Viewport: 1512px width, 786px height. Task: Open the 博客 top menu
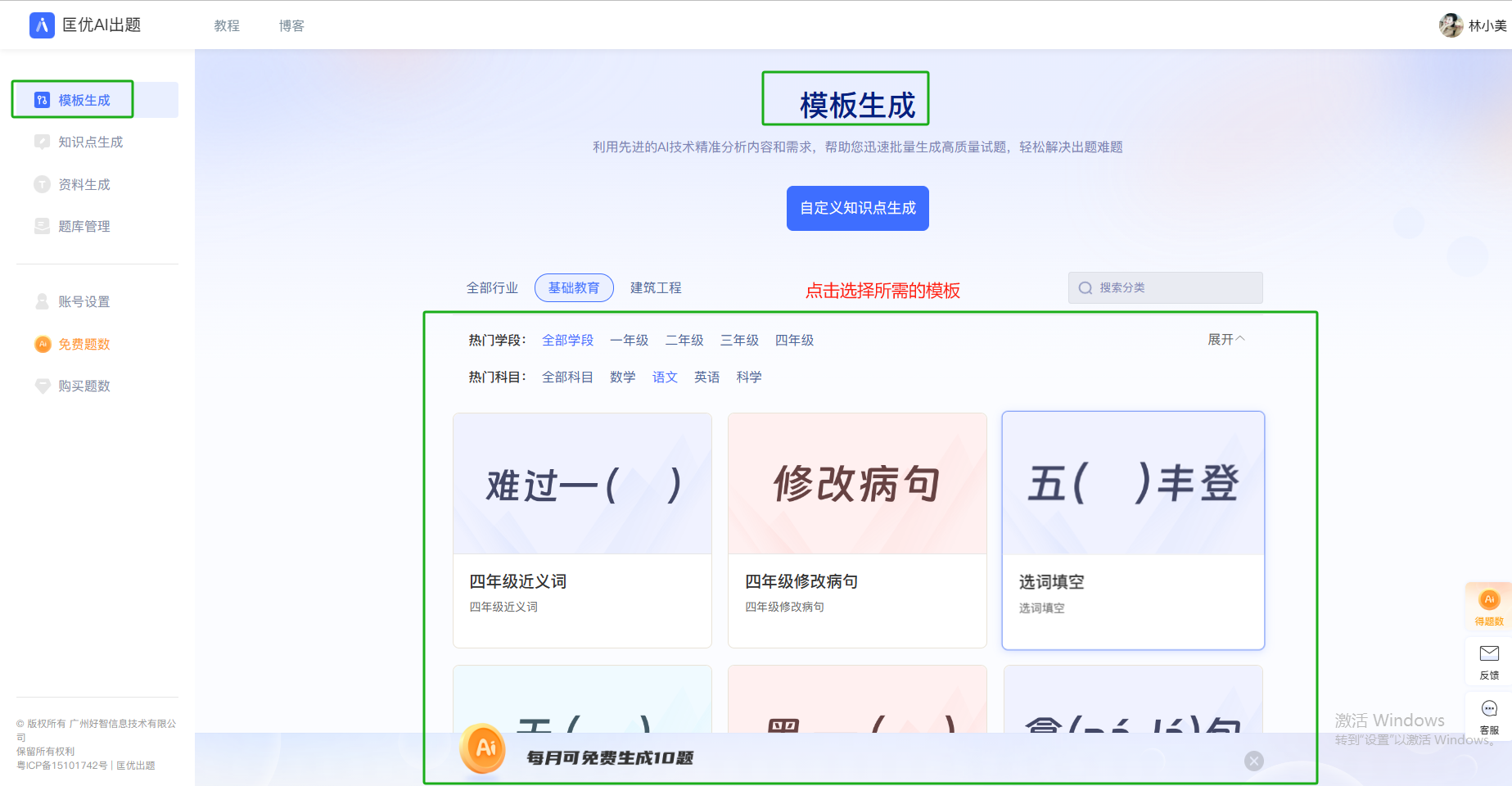point(291,25)
